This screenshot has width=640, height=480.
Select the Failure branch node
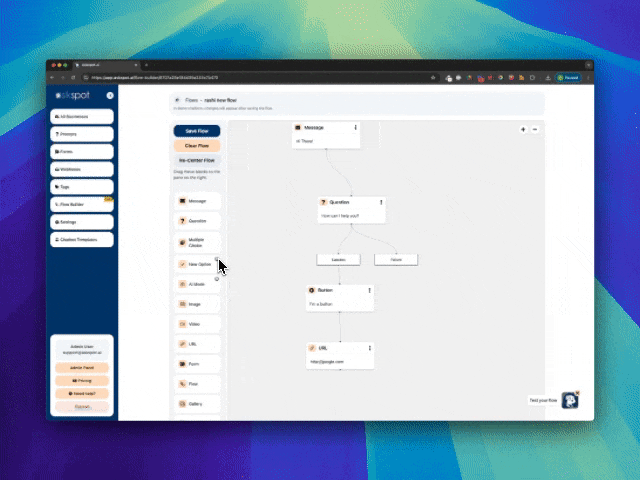[x=396, y=260]
